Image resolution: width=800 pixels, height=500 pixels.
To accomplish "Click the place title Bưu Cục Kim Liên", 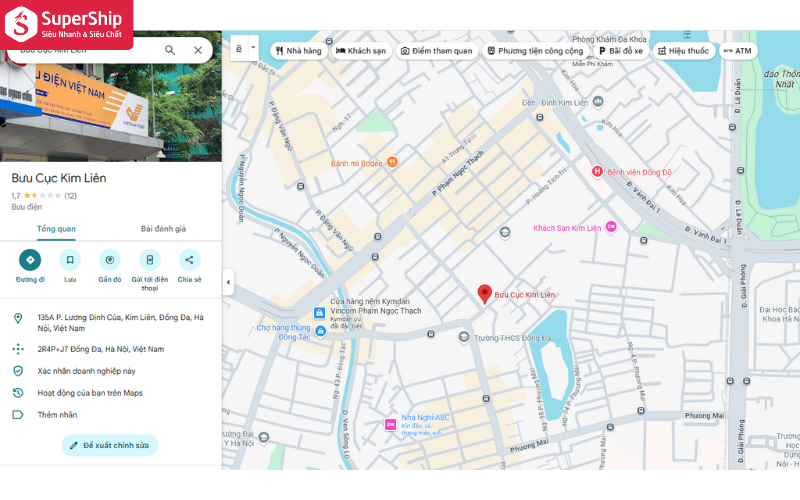I will tap(59, 179).
